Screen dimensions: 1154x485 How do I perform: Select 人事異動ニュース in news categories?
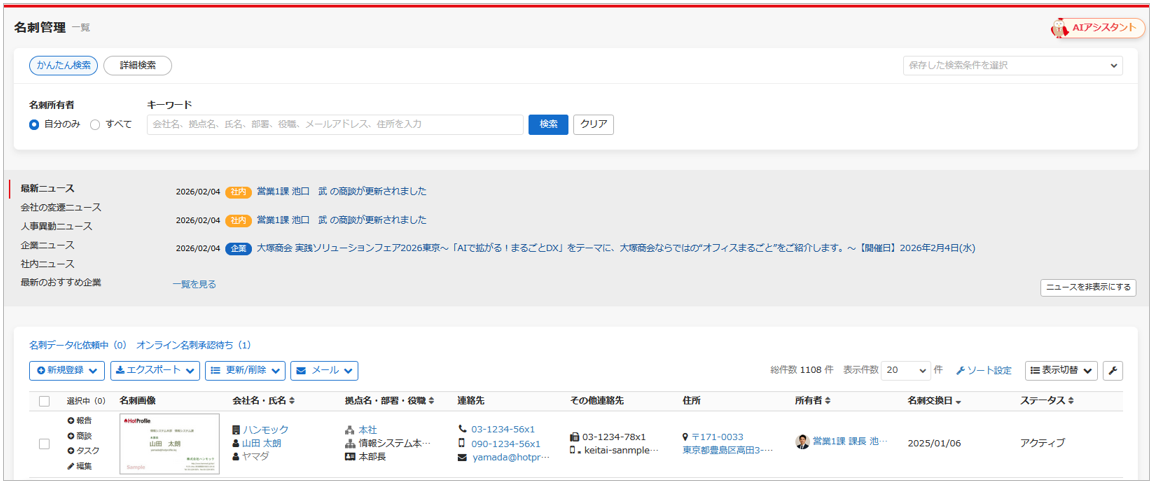[x=56, y=226]
